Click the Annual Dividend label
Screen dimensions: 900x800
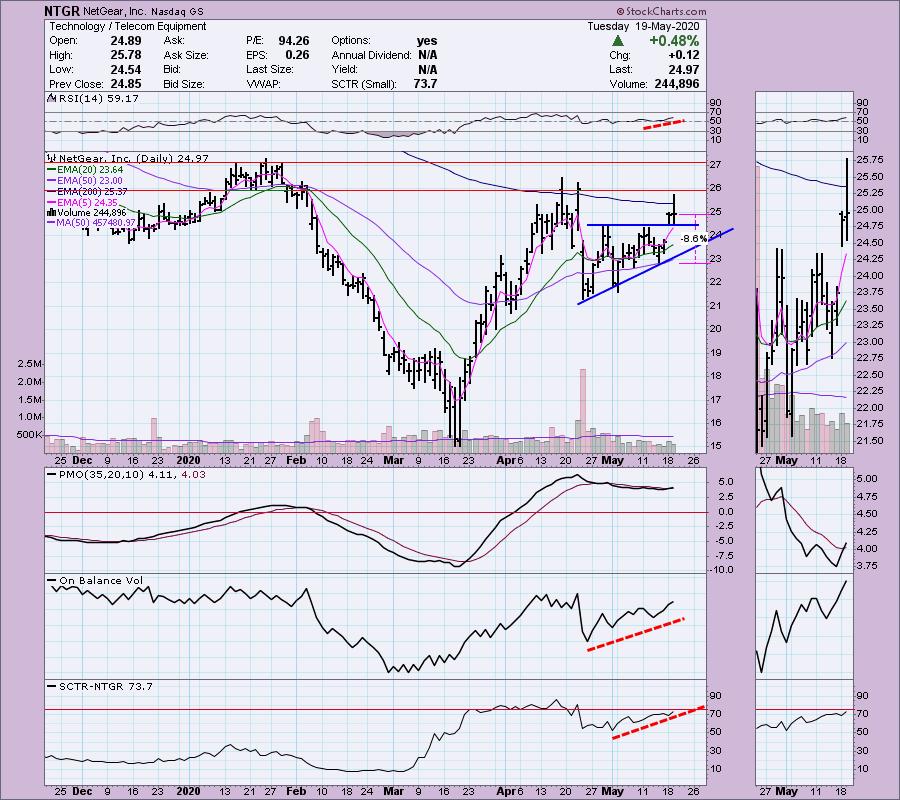[371, 55]
